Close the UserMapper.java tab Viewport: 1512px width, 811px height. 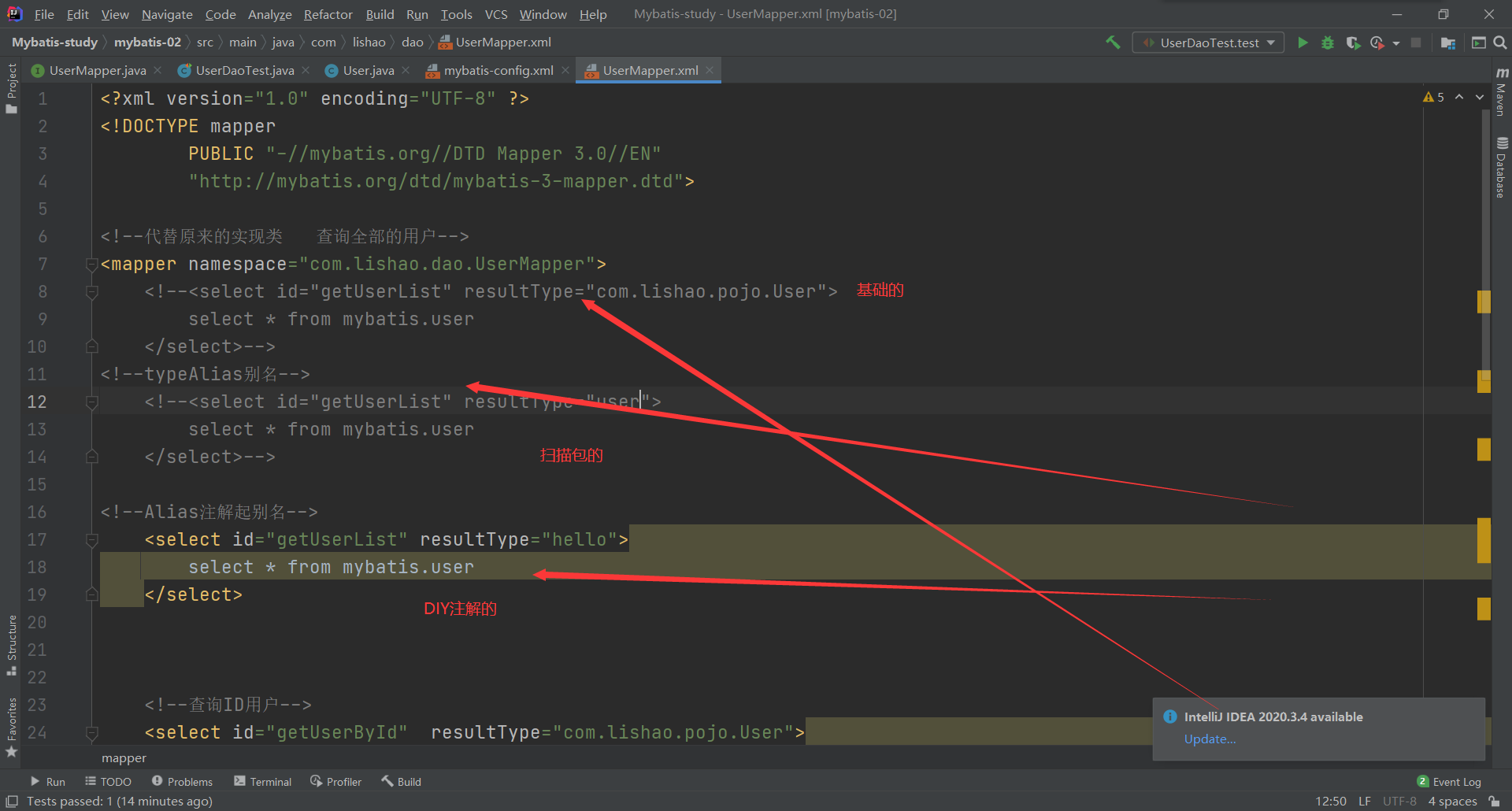pos(157,70)
